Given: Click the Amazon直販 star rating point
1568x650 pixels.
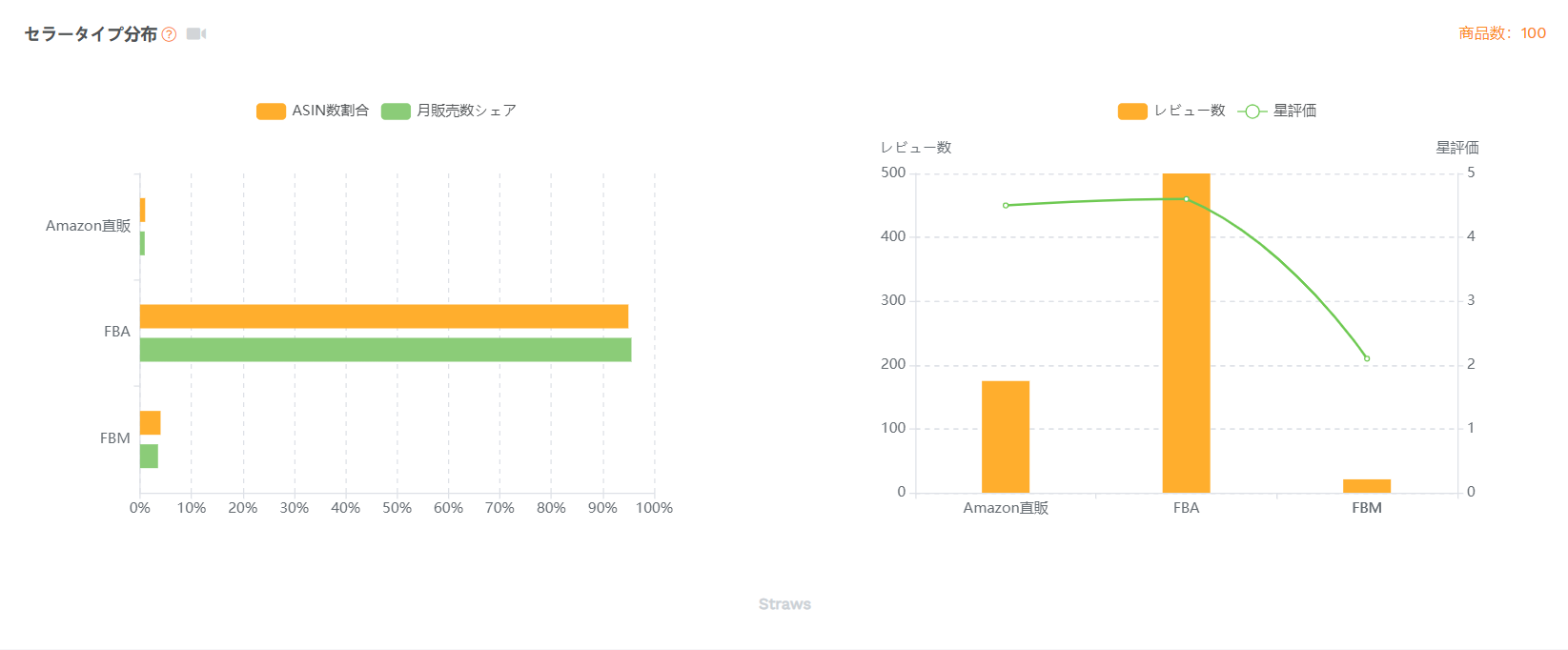Looking at the screenshot, I should click(1006, 205).
